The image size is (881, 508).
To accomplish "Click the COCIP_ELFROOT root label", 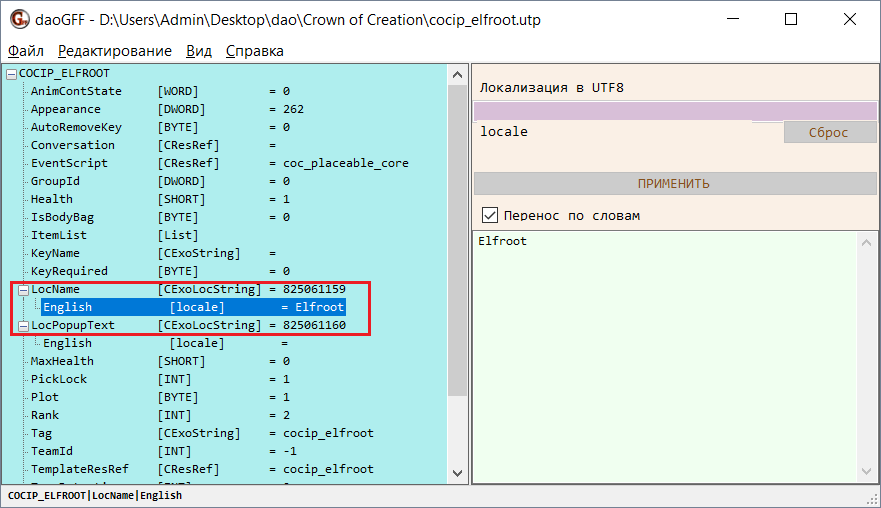I will pos(64,73).
